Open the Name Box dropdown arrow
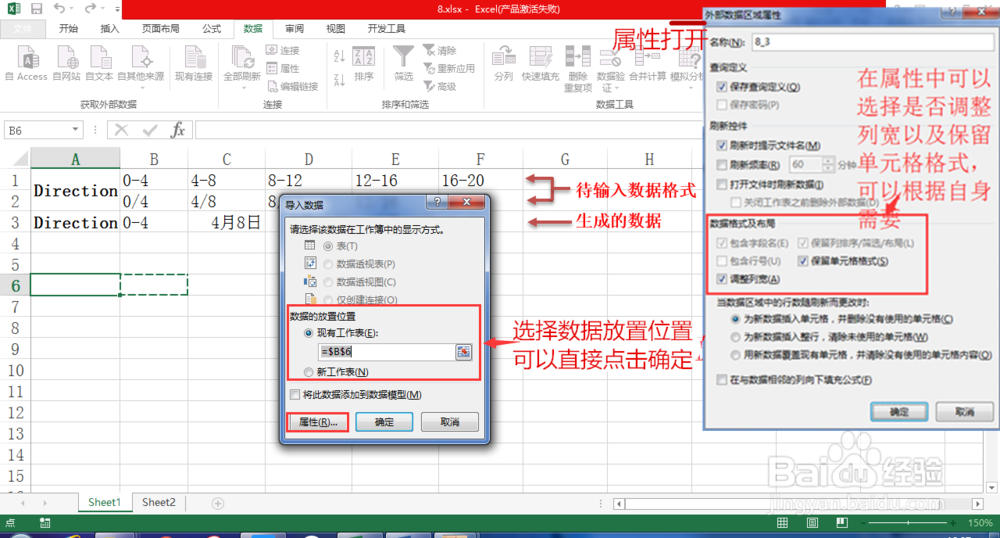This screenshot has height=538, width=1000. 75,130
